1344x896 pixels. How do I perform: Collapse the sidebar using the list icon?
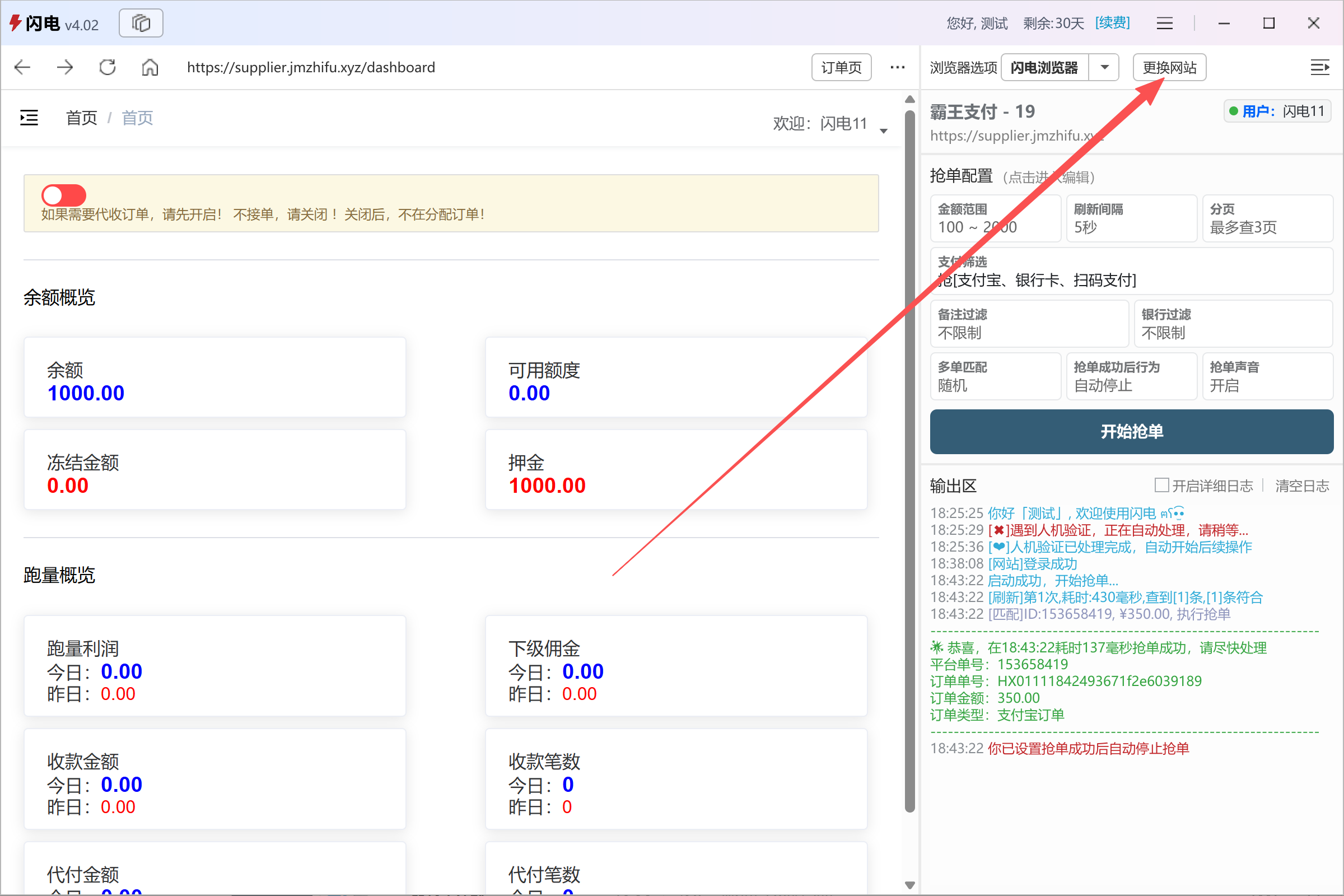tap(28, 117)
